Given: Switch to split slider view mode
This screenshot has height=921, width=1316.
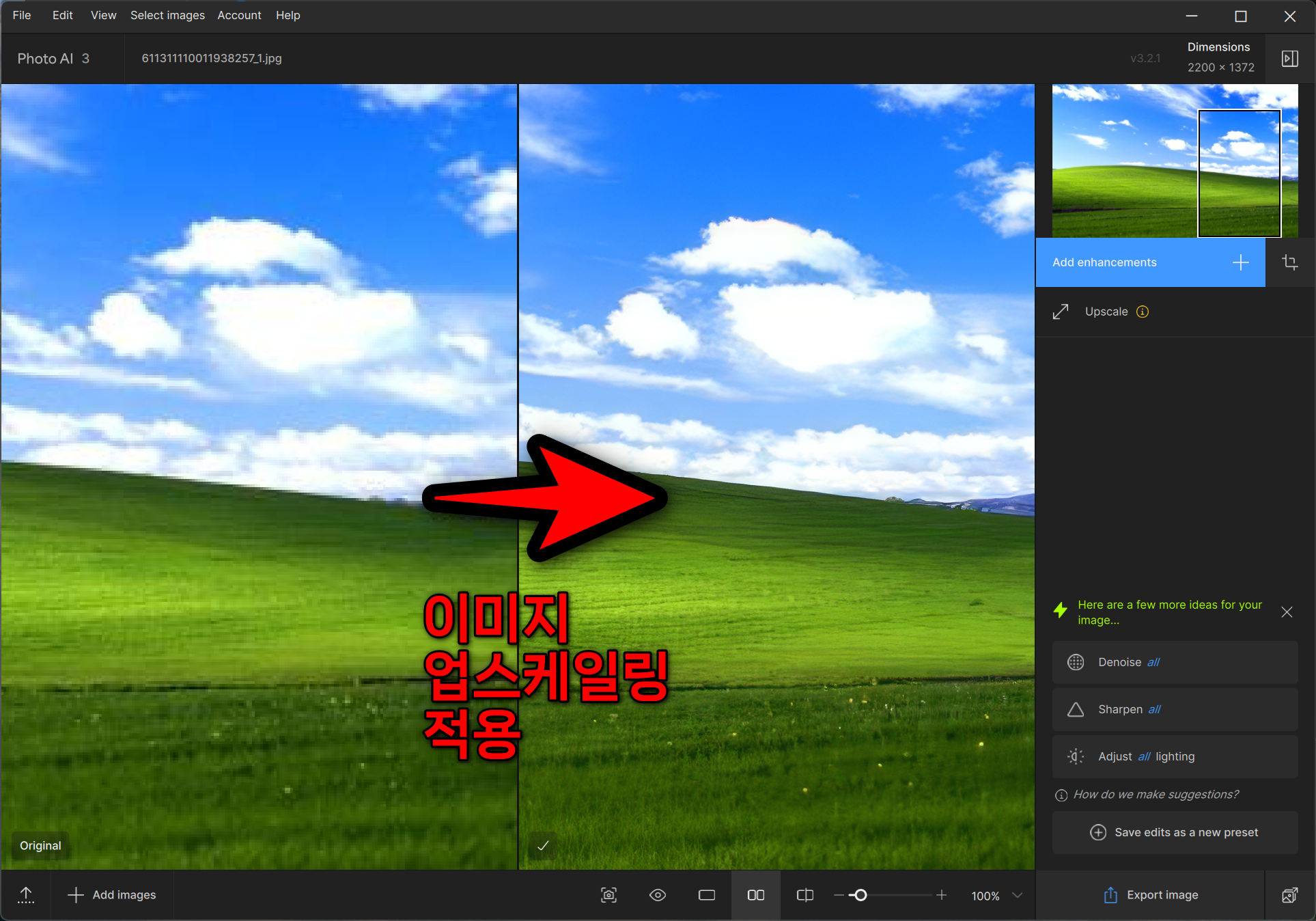Looking at the screenshot, I should [805, 895].
